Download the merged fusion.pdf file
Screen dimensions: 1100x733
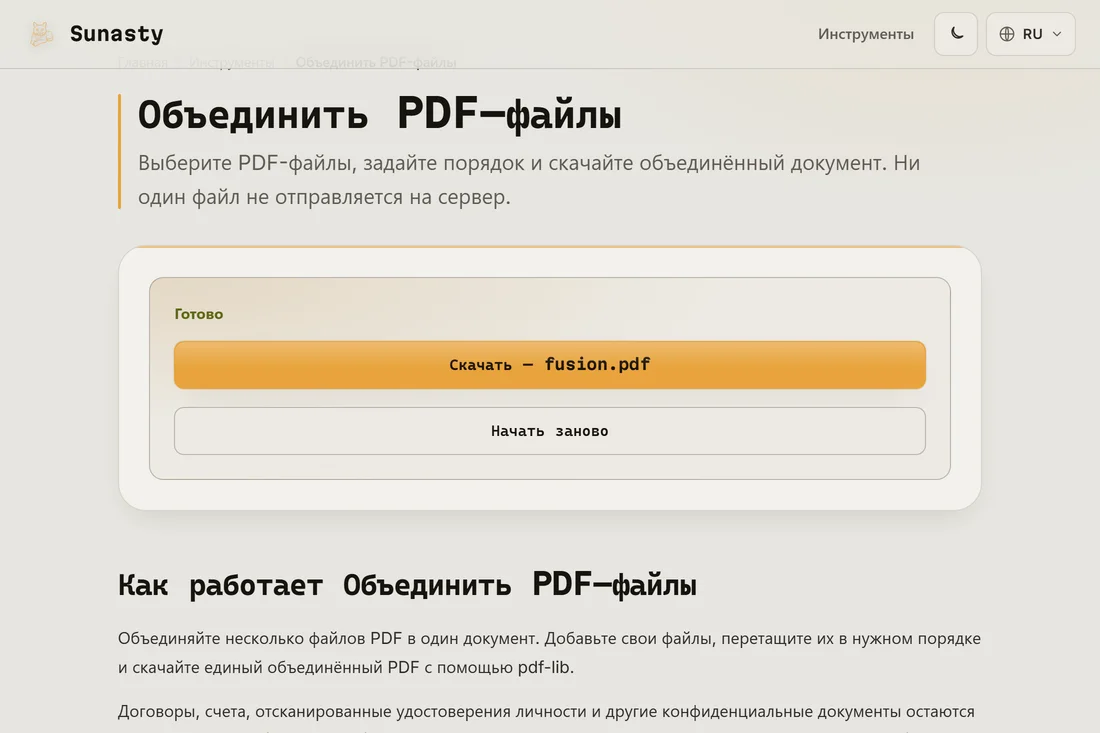[x=549, y=365]
